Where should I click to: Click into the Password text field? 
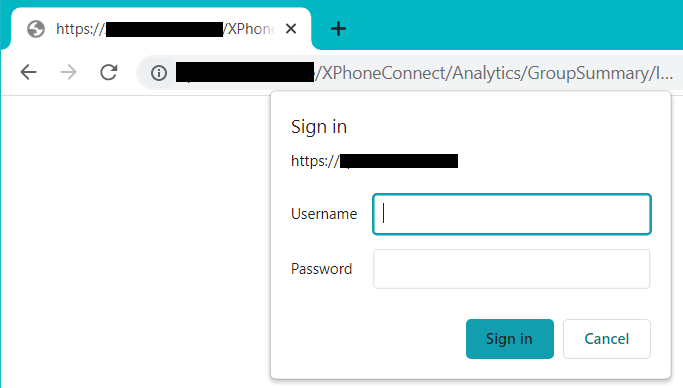point(511,269)
